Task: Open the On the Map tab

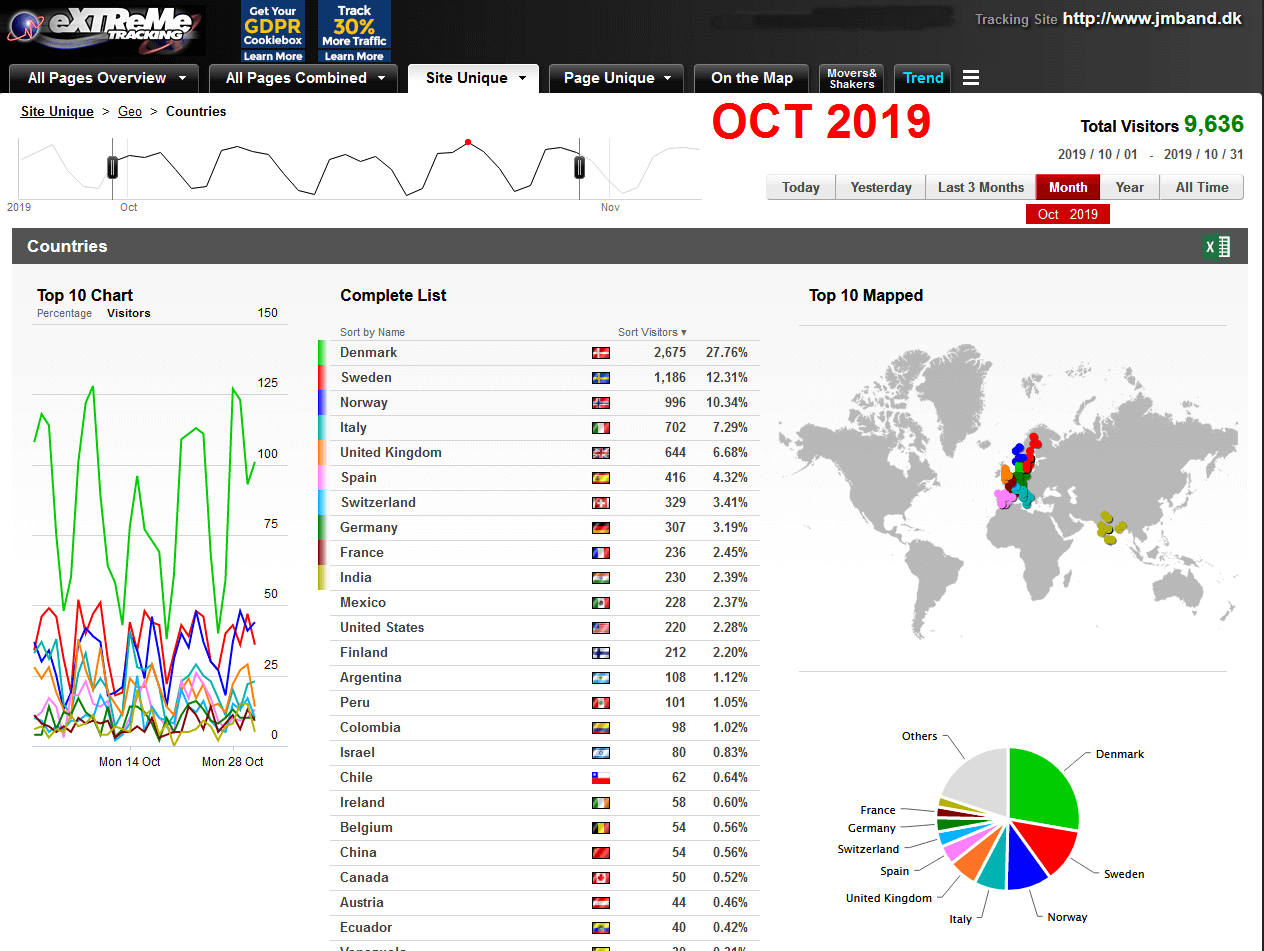Action: tap(751, 78)
